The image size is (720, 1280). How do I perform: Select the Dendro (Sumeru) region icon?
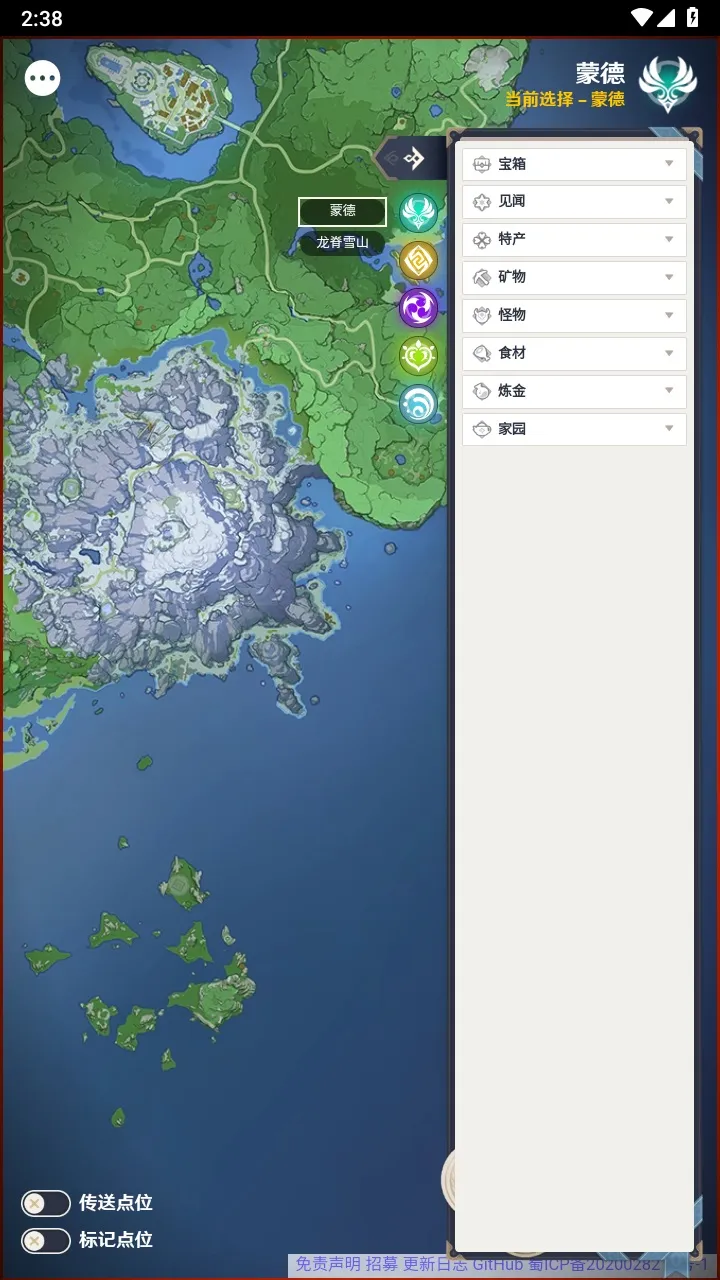[419, 355]
